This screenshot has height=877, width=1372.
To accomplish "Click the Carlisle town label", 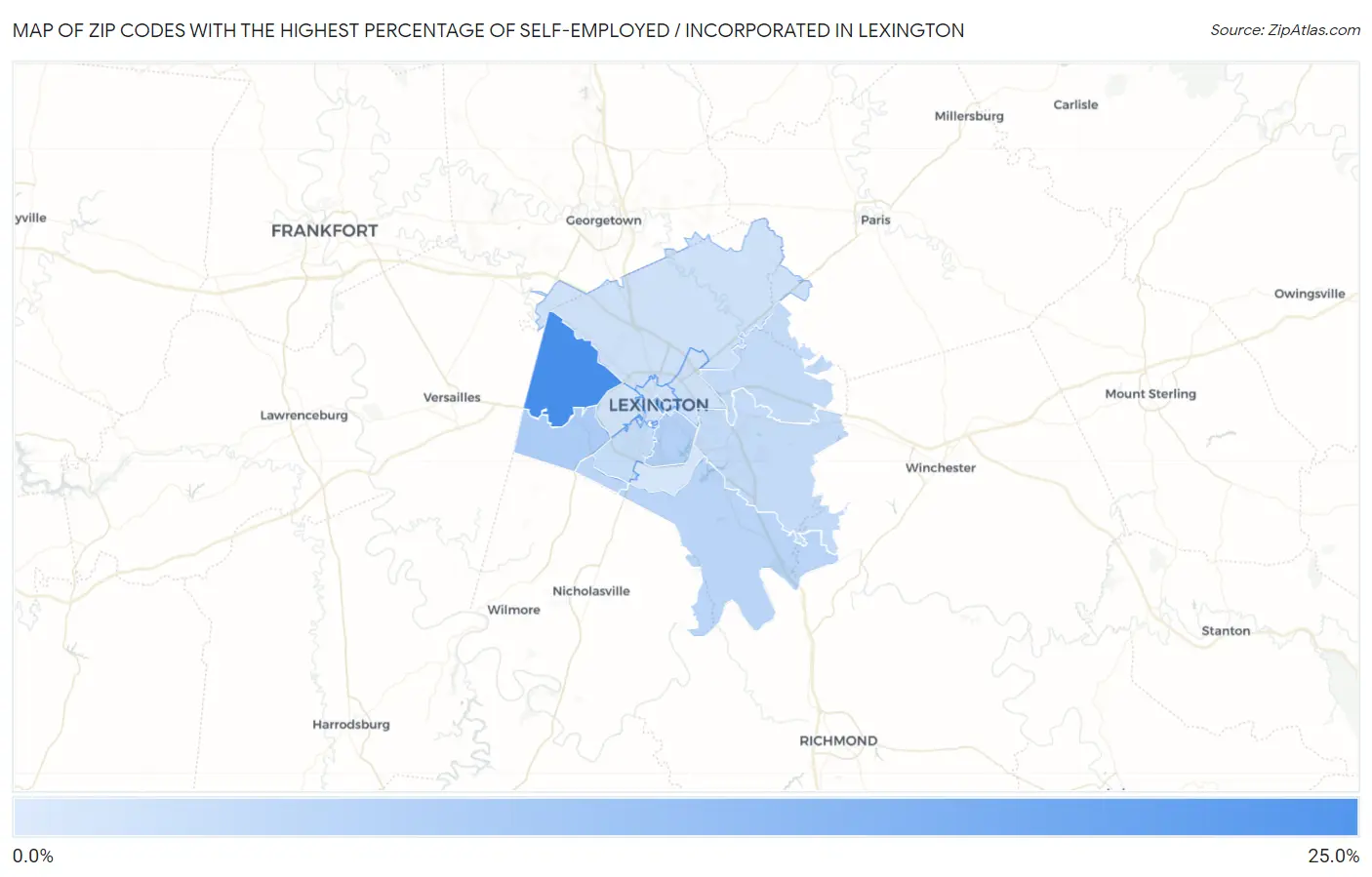I will [1075, 104].
